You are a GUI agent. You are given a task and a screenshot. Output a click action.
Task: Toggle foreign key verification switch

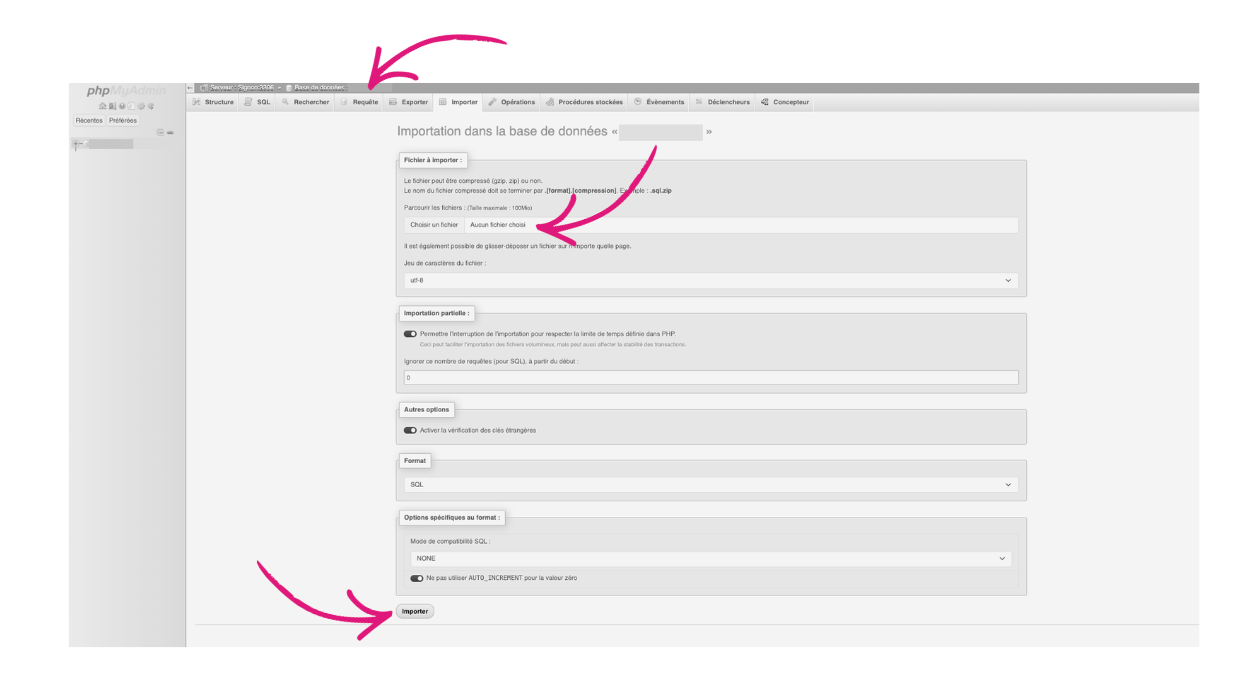point(410,430)
